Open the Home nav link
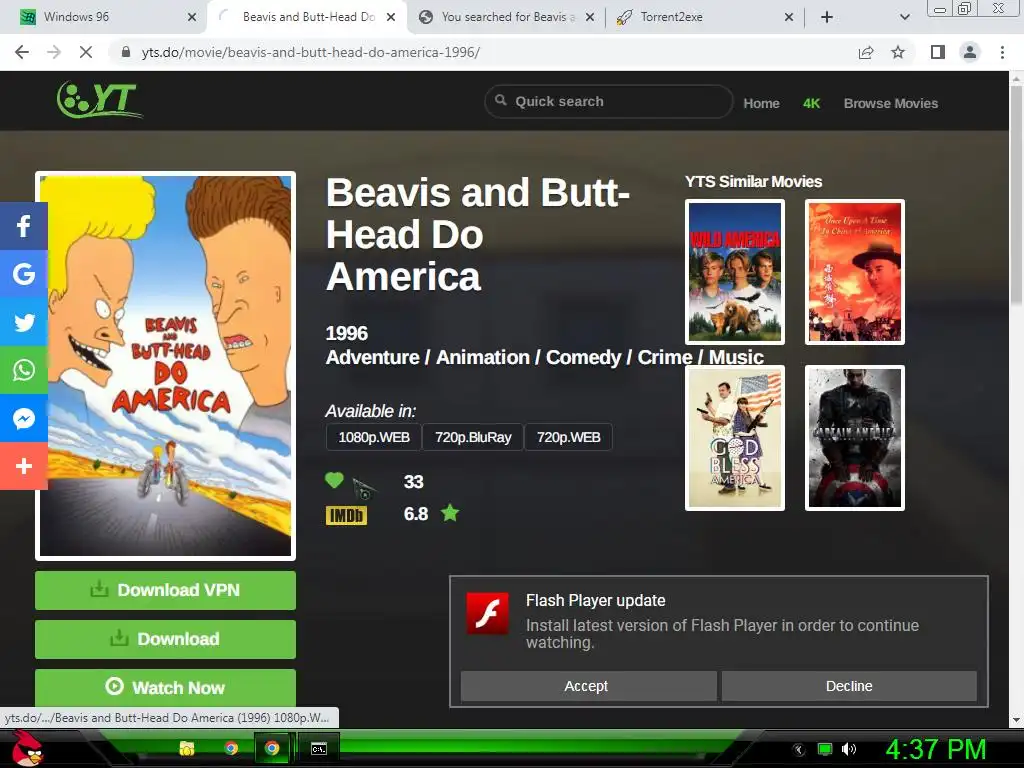This screenshot has height=768, width=1024. [x=761, y=103]
